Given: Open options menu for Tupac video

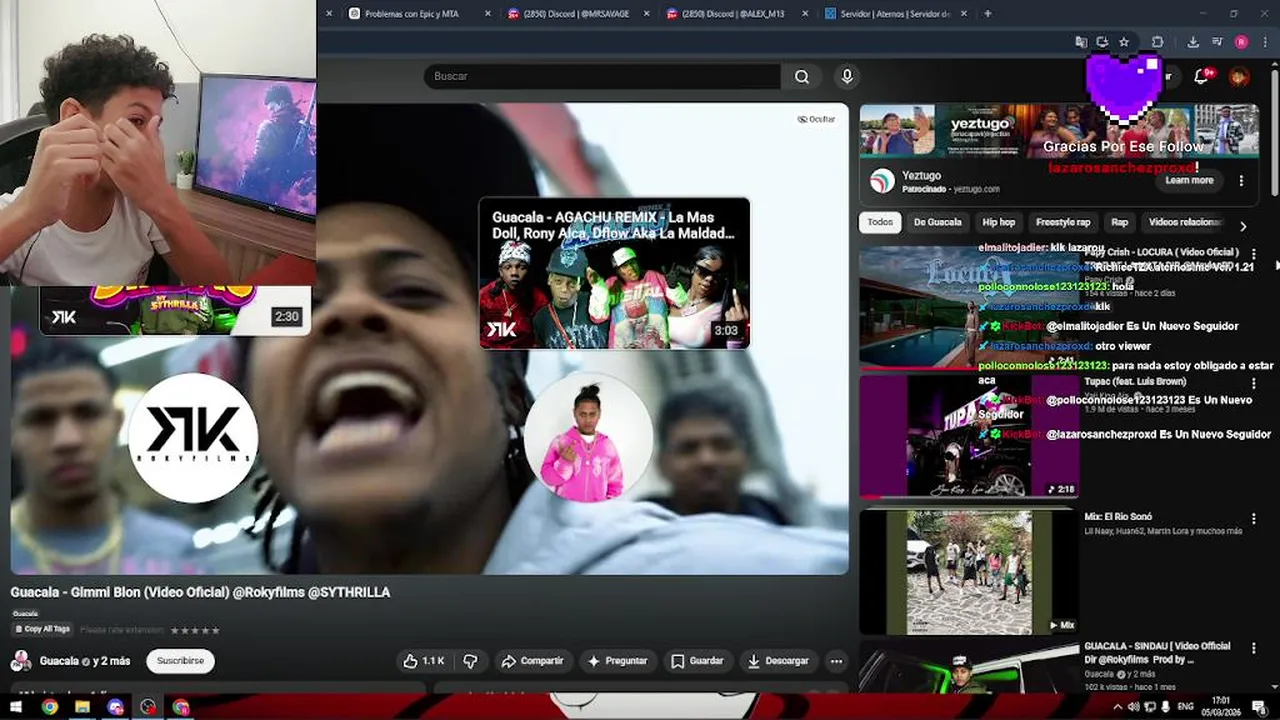Looking at the screenshot, I should point(1253,383).
